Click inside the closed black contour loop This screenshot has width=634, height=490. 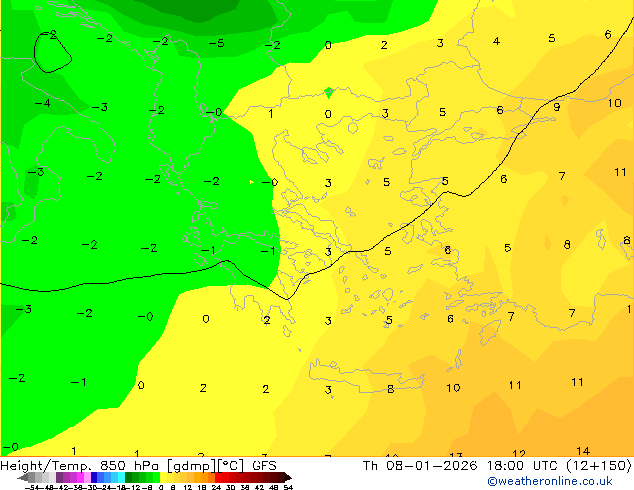(52, 55)
